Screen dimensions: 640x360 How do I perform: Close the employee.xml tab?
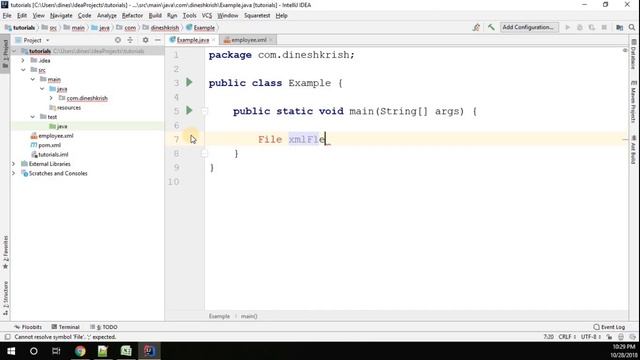[x=271, y=40]
